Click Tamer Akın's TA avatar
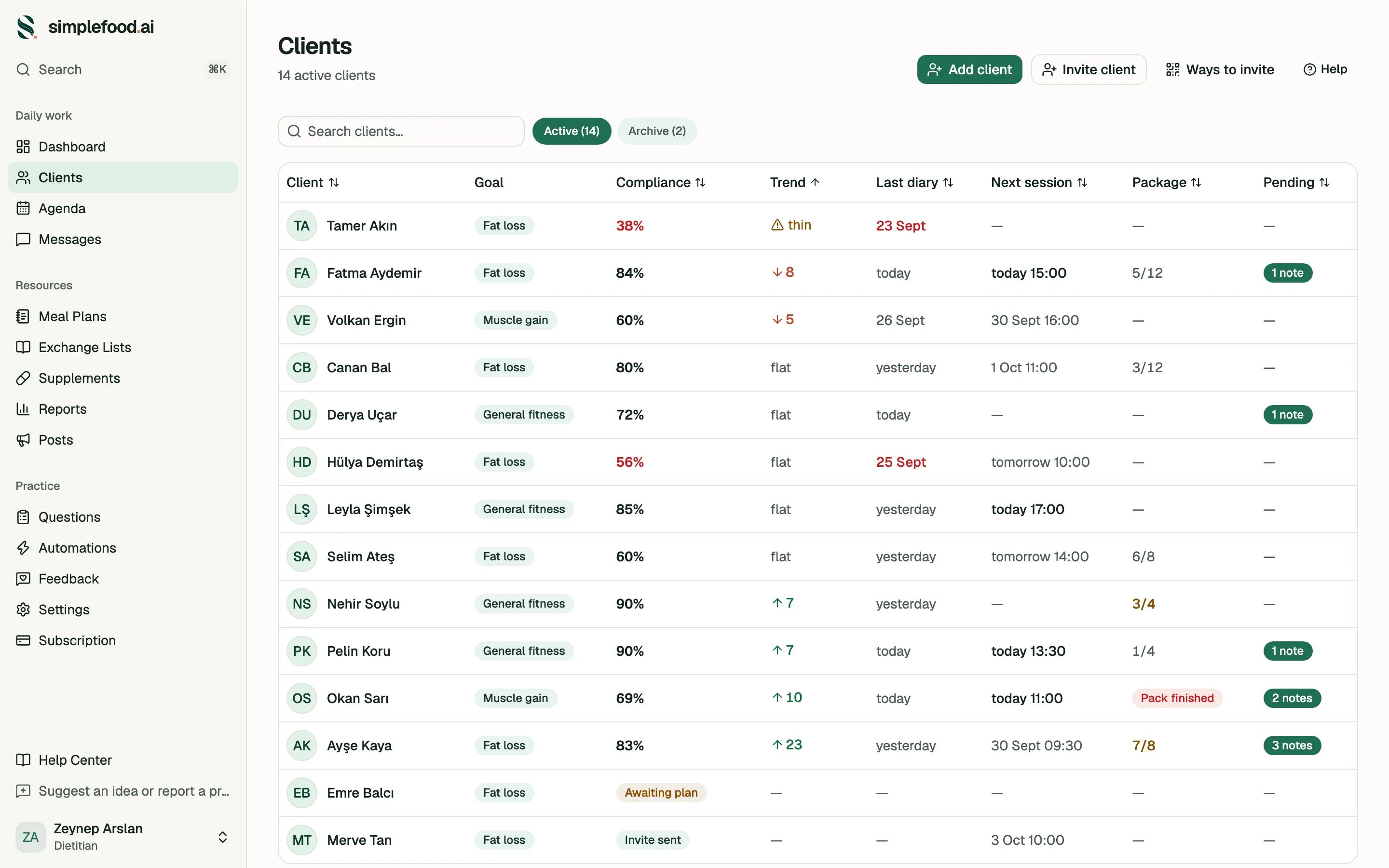Image resolution: width=1389 pixels, height=868 pixels. point(302,226)
